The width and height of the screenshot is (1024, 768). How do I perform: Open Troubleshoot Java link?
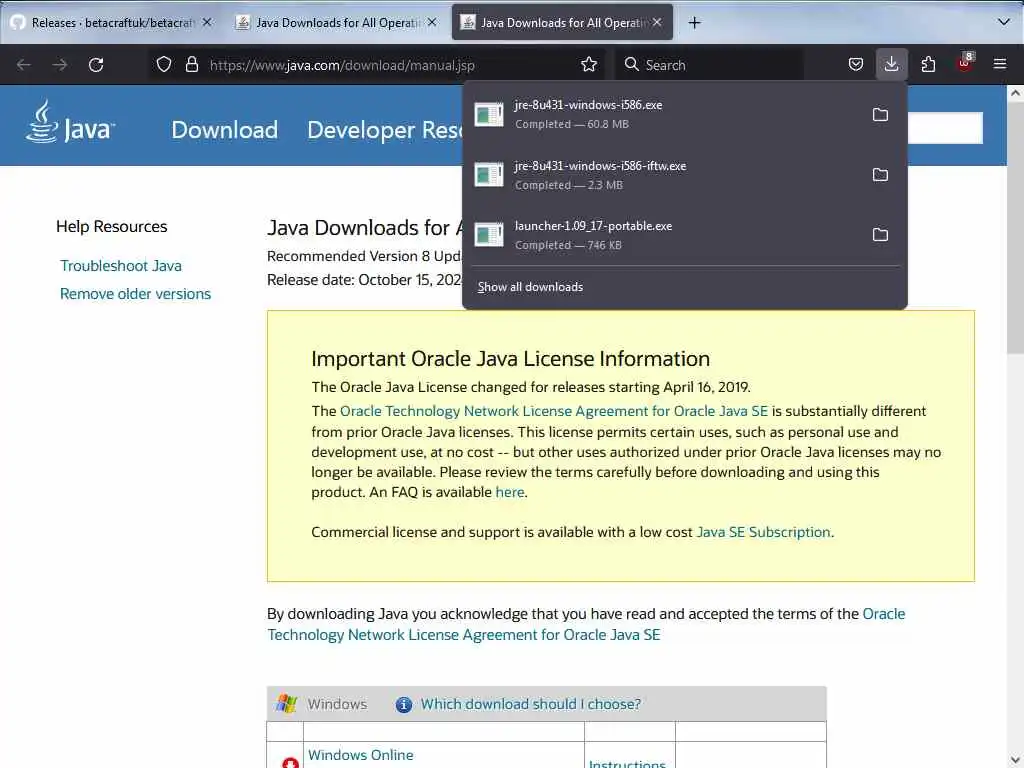click(x=121, y=266)
